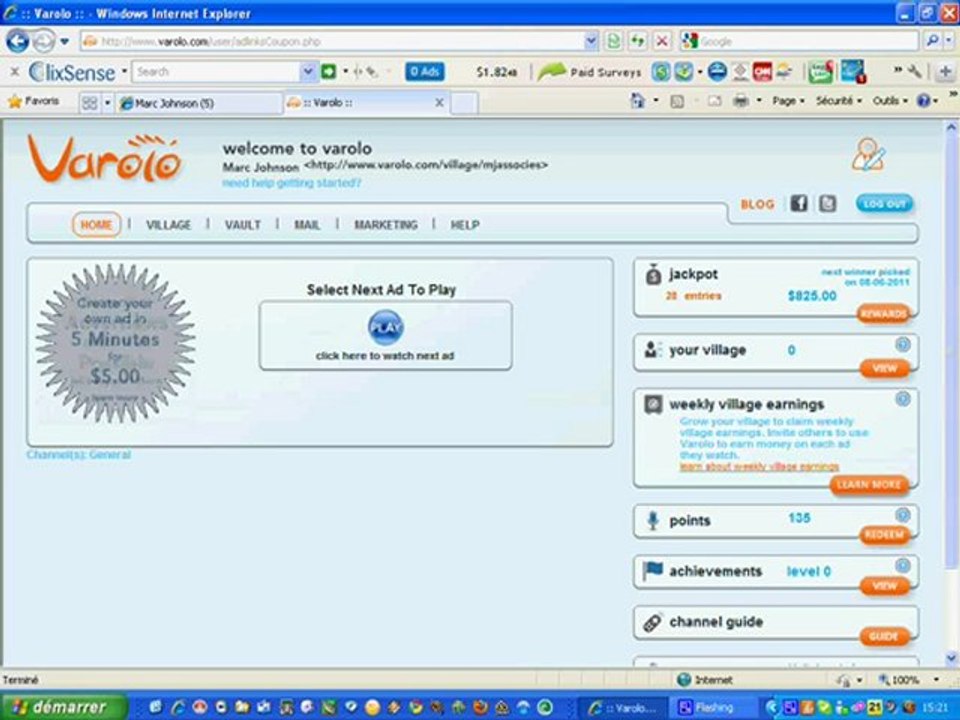Screen dimensions: 960x720
Task: Click the blue PLAY ad button
Action: 385,328
